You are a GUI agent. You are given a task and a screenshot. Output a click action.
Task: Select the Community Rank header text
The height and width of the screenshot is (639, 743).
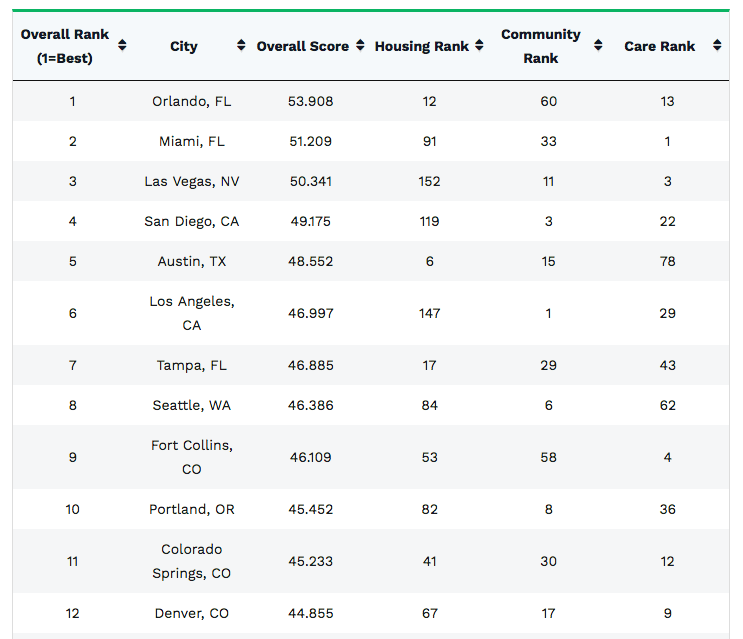[x=541, y=46]
